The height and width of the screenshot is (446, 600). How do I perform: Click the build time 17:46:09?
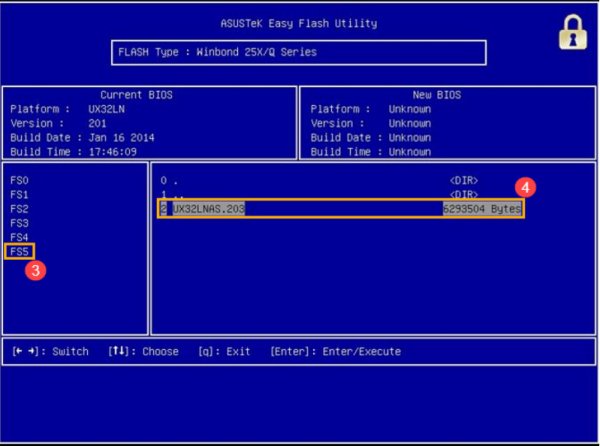(112, 152)
